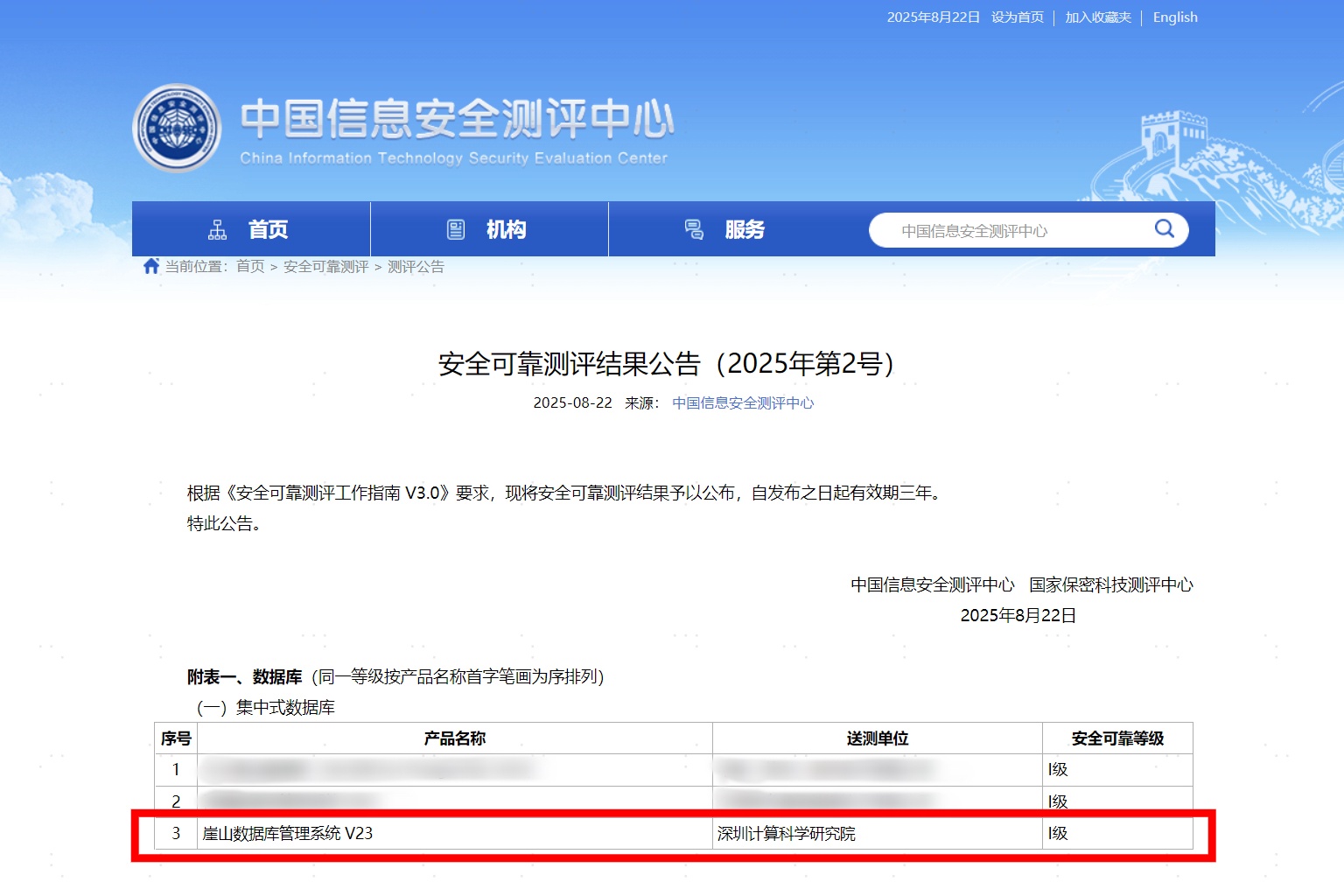Click the source link 中国信息安全测评中心
The image size is (1344, 896).
coord(743,403)
